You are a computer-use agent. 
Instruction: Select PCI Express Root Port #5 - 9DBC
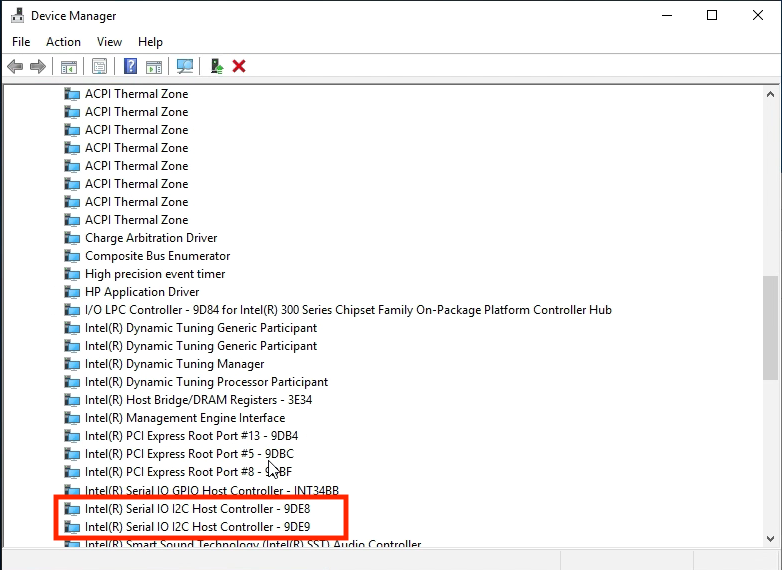click(190, 454)
